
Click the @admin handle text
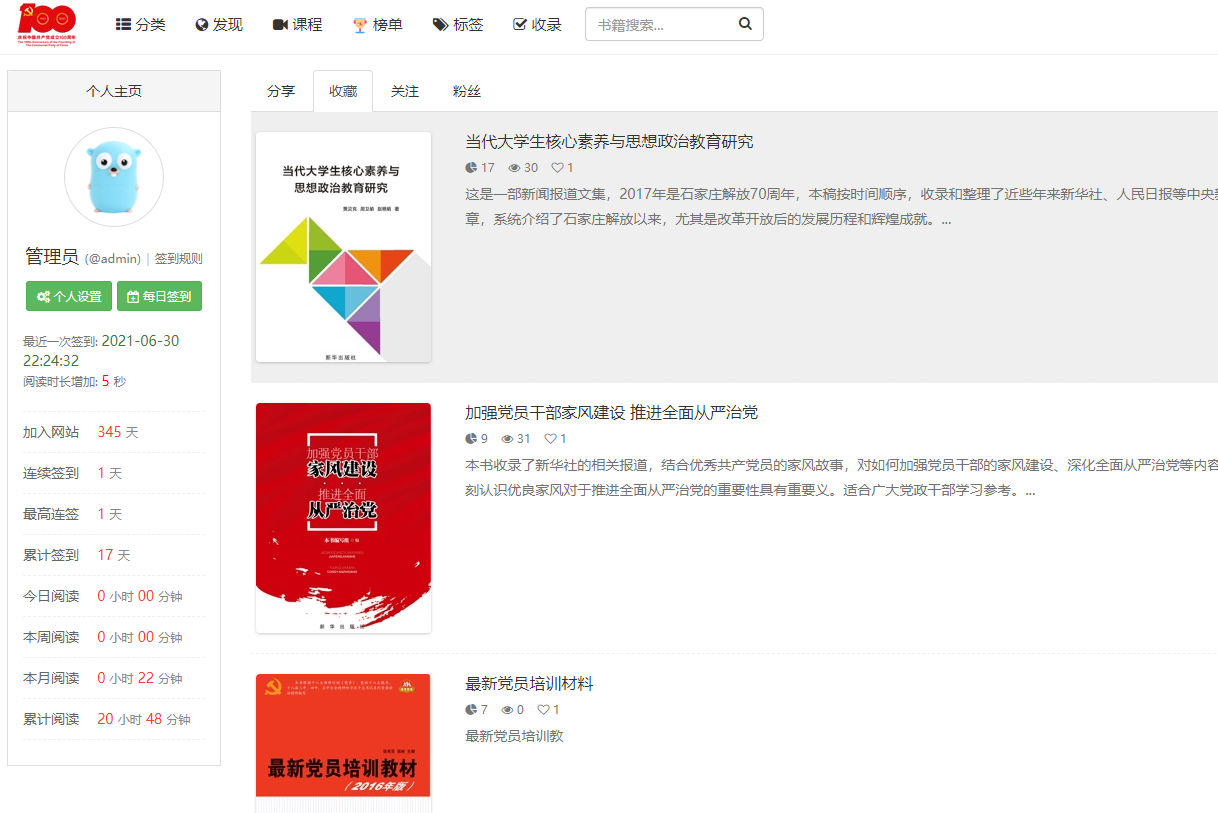pyautogui.click(x=113, y=259)
